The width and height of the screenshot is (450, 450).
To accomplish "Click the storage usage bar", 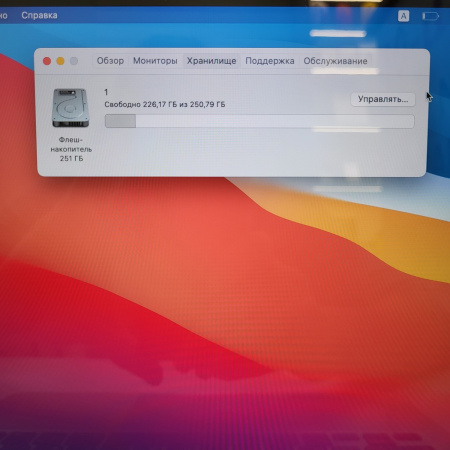I will 260,121.
